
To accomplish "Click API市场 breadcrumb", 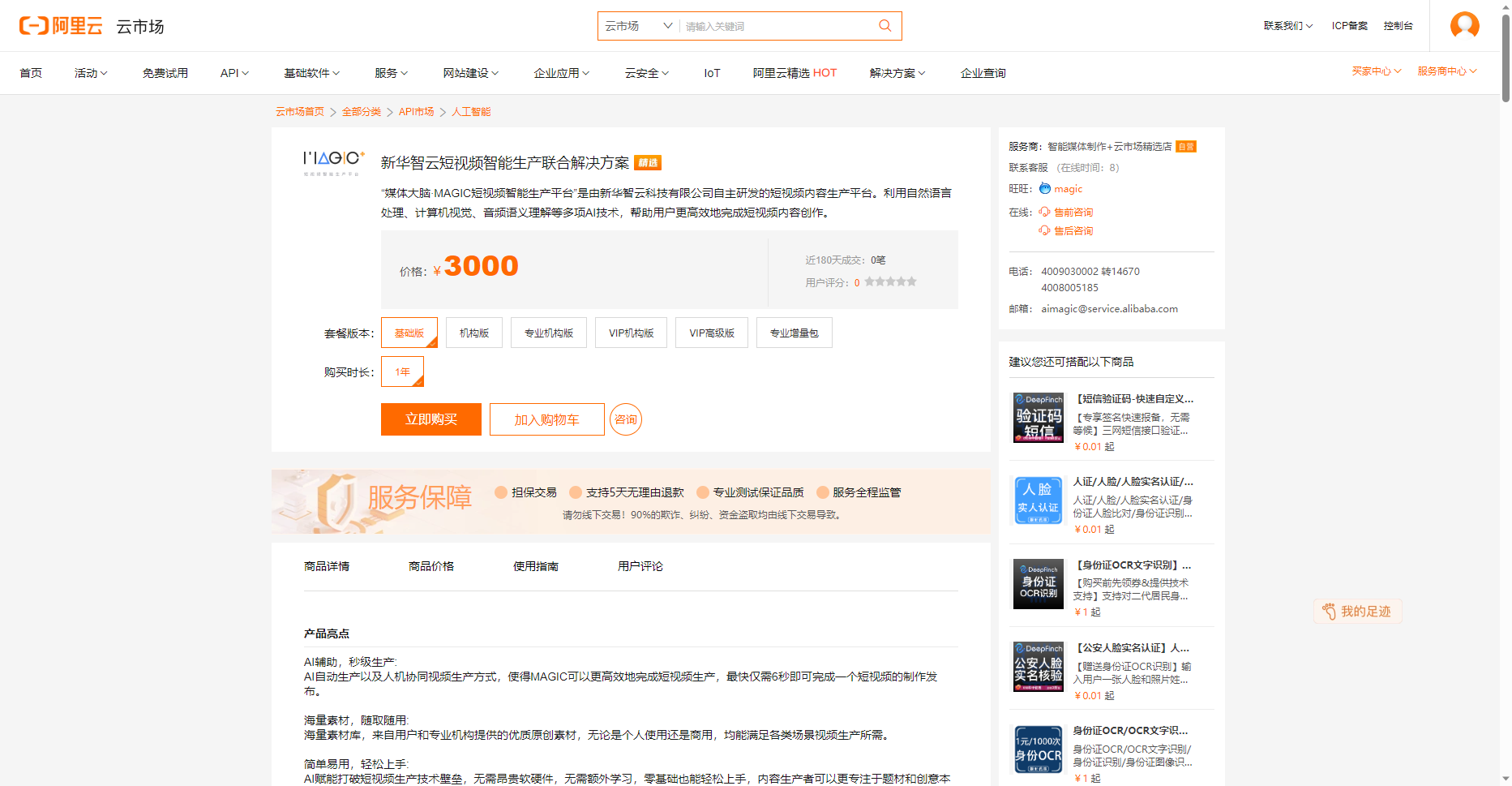I will 417,112.
